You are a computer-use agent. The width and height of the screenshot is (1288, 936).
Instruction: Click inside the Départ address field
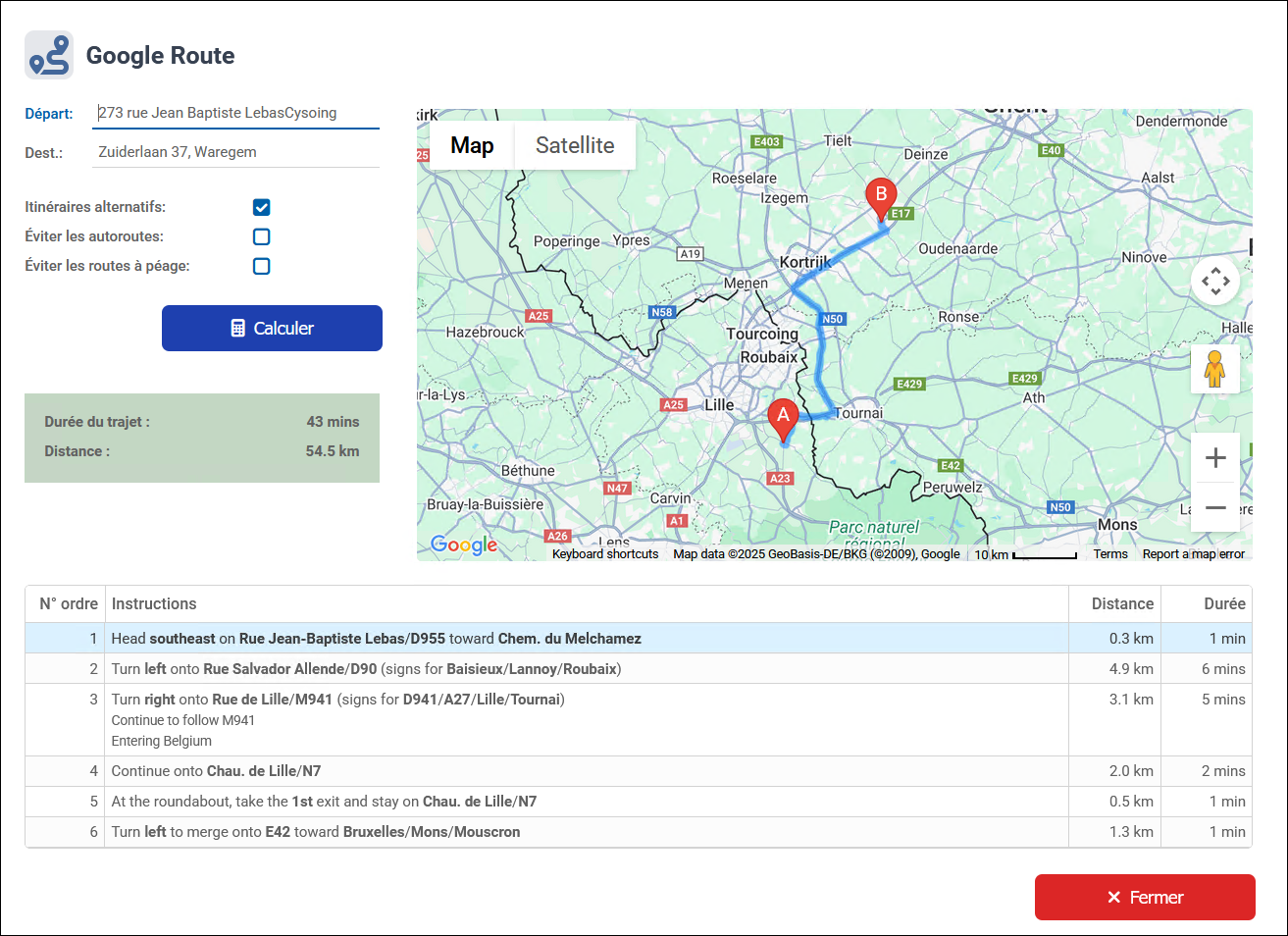235,112
